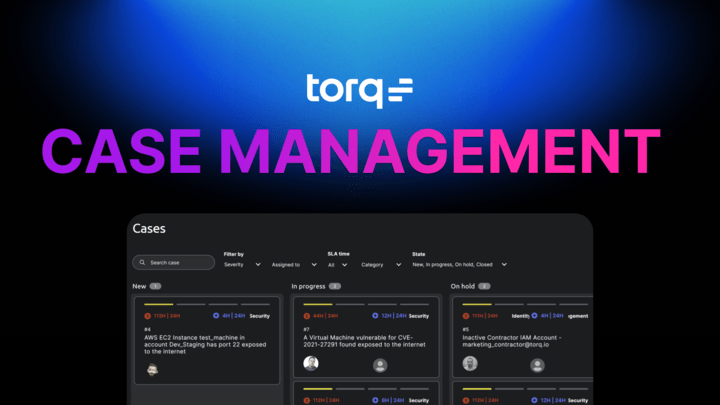Click the red SLA alert icon on case #4
Image resolution: width=720 pixels, height=405 pixels.
(x=147, y=316)
